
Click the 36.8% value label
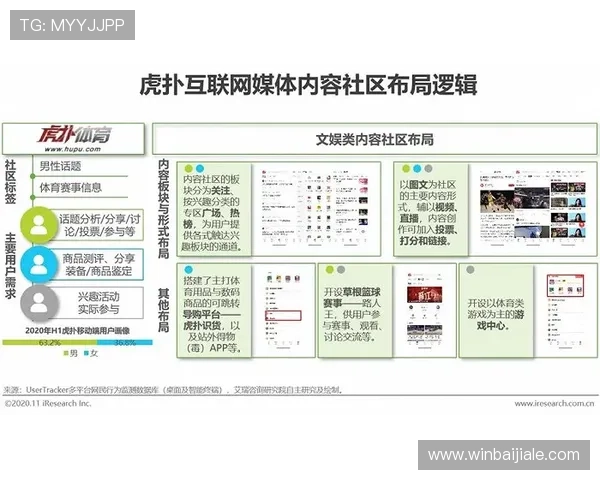125,343
